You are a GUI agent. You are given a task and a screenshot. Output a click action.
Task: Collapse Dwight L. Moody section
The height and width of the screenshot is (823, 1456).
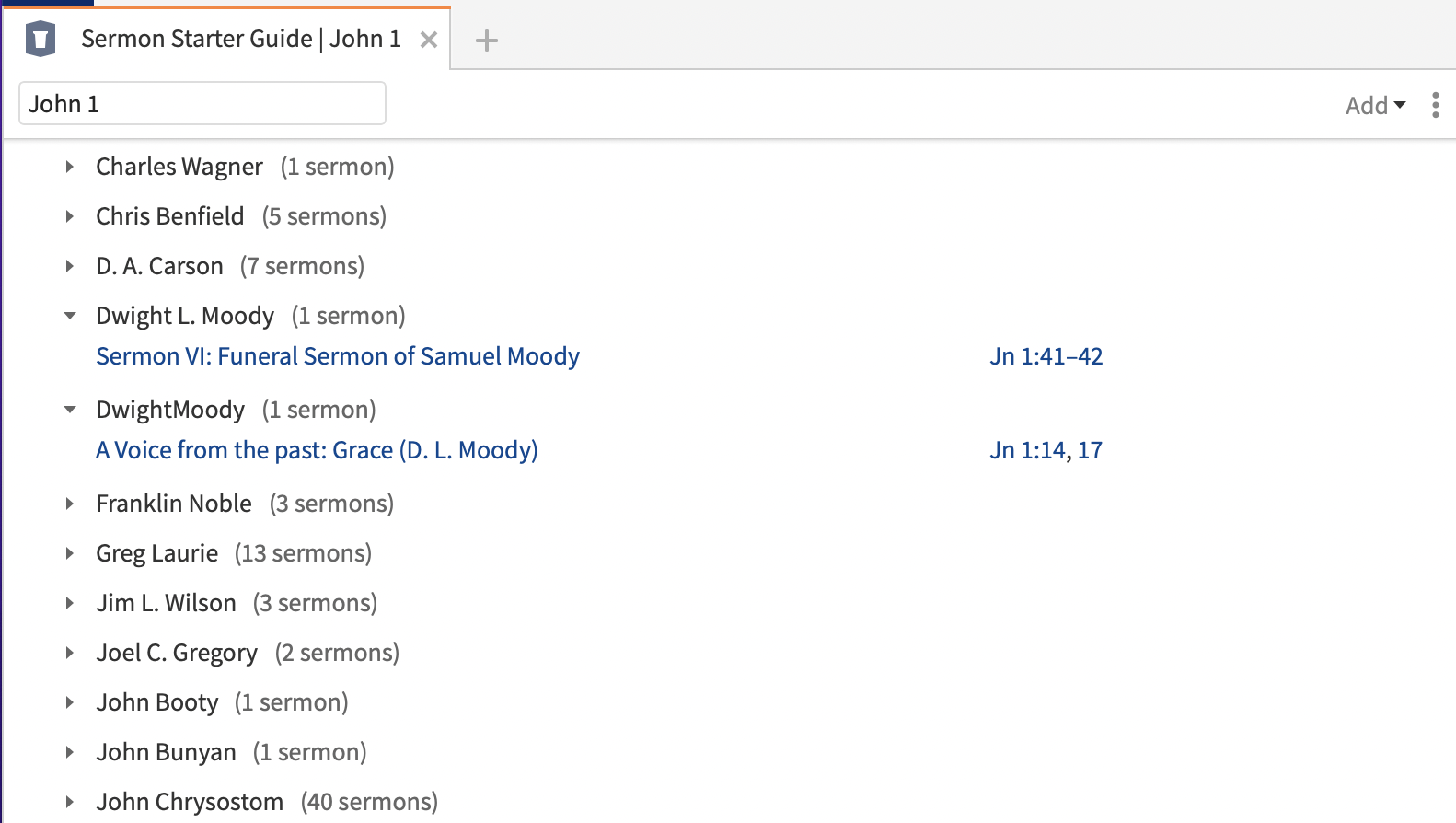(70, 316)
